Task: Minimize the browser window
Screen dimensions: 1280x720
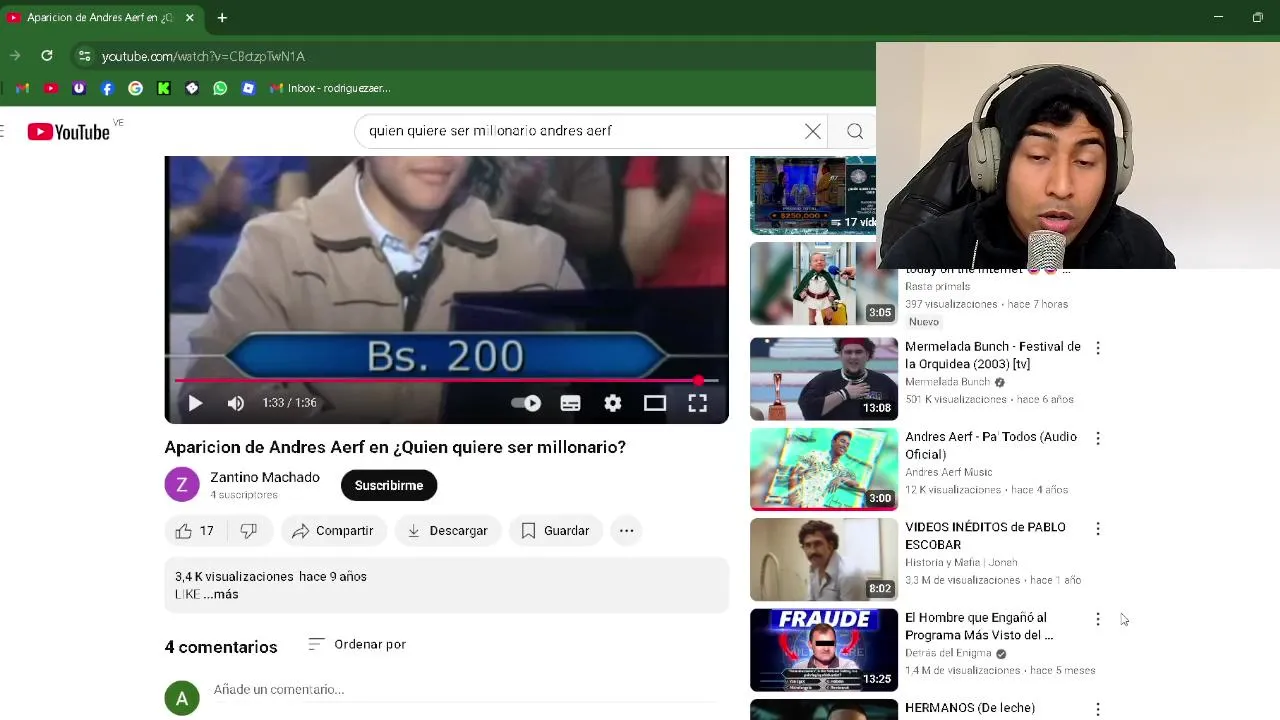Action: pyautogui.click(x=1218, y=17)
